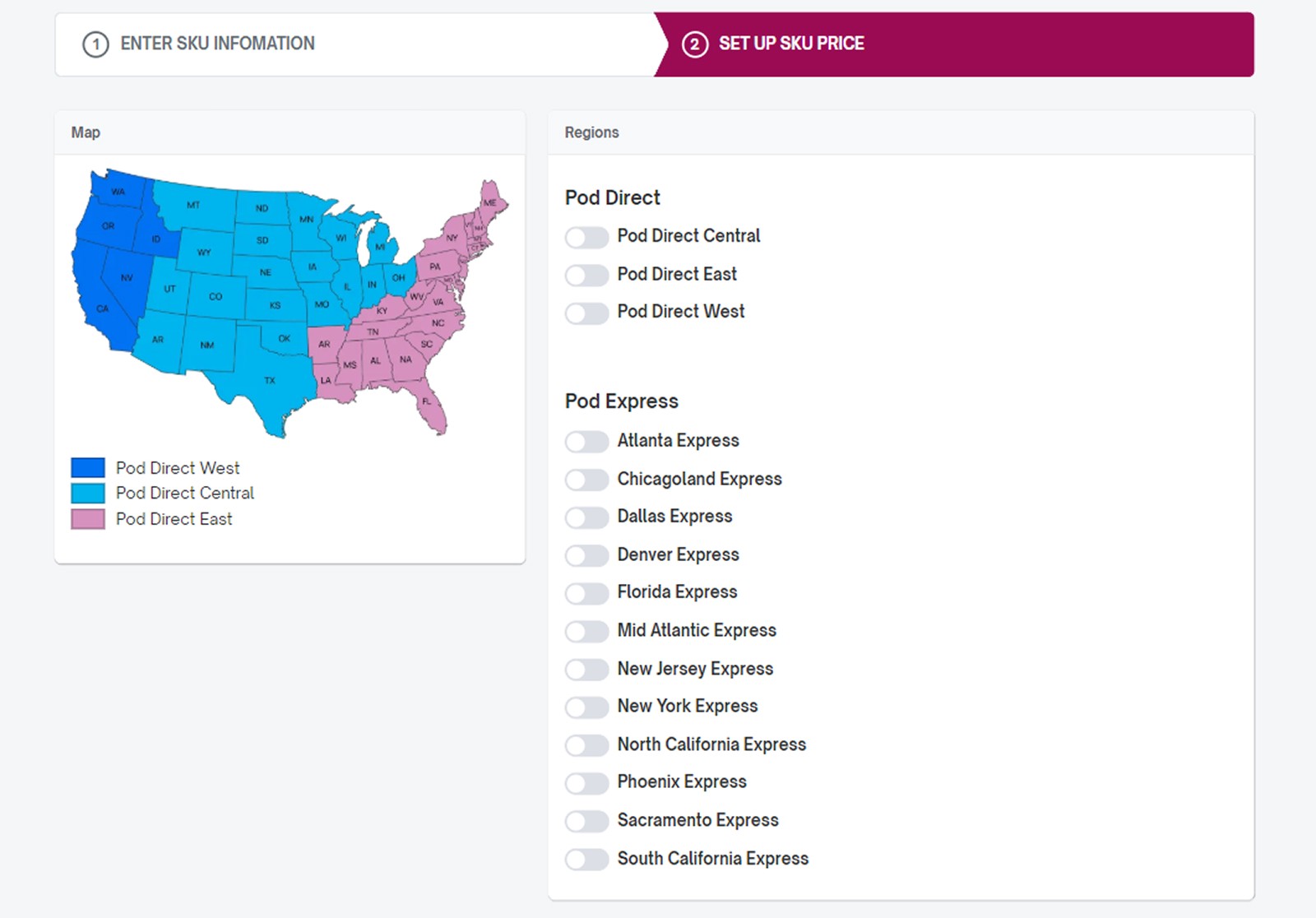Screen dimensions: 1316x918
Task: Turn on Pod Direct East toggle
Action: coord(586,276)
